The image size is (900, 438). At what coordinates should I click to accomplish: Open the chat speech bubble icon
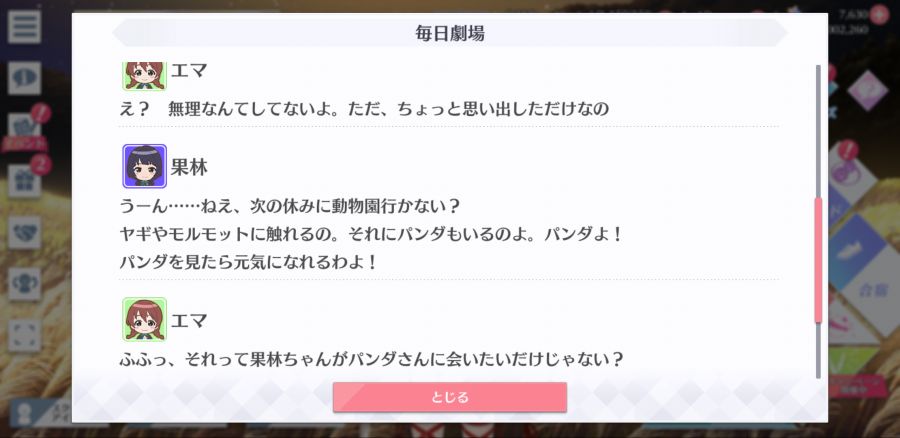[x=24, y=78]
